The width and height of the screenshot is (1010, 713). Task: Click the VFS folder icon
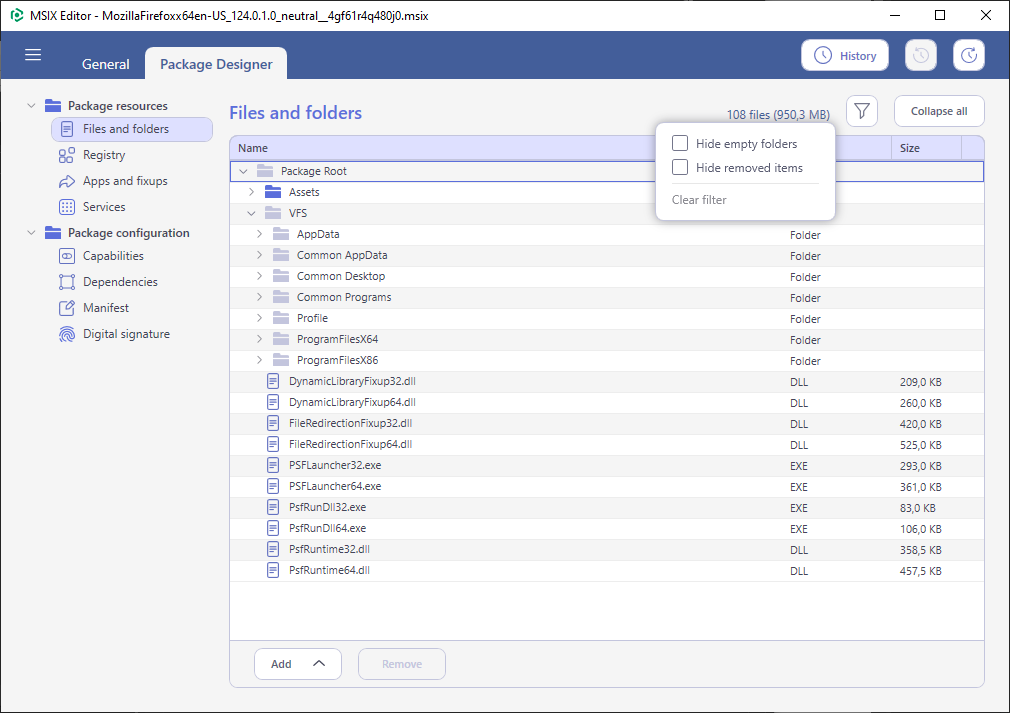coord(273,213)
